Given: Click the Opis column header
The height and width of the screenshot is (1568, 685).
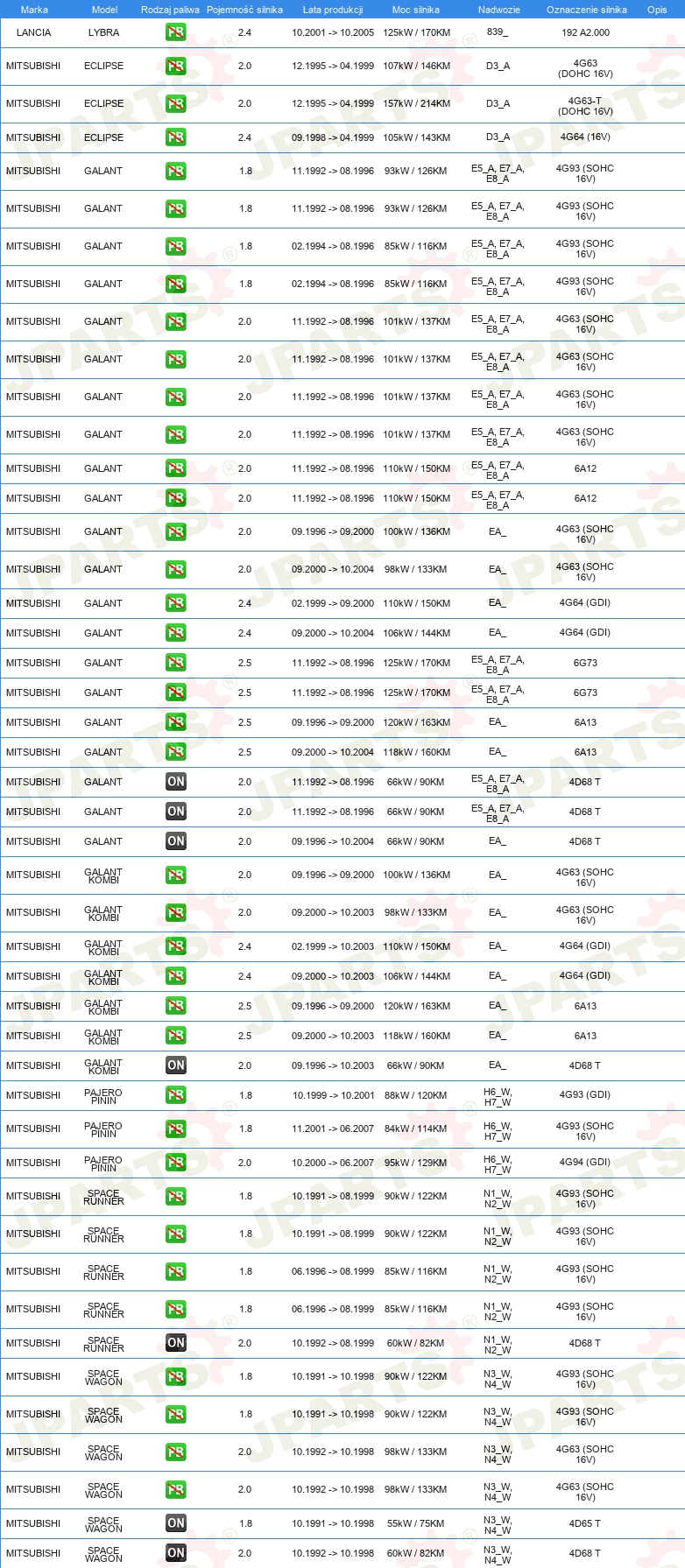Looking at the screenshot, I should 657,10.
